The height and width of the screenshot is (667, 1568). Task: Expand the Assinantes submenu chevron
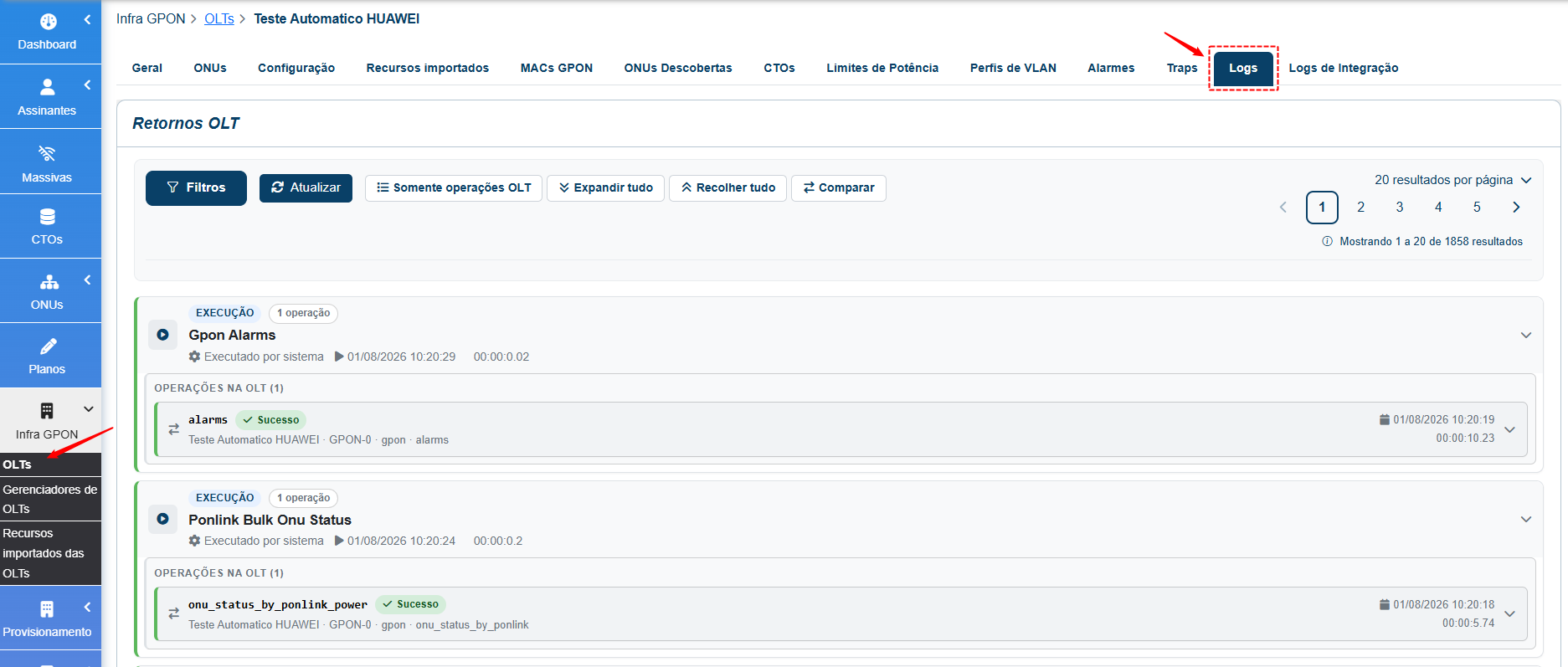(87, 85)
